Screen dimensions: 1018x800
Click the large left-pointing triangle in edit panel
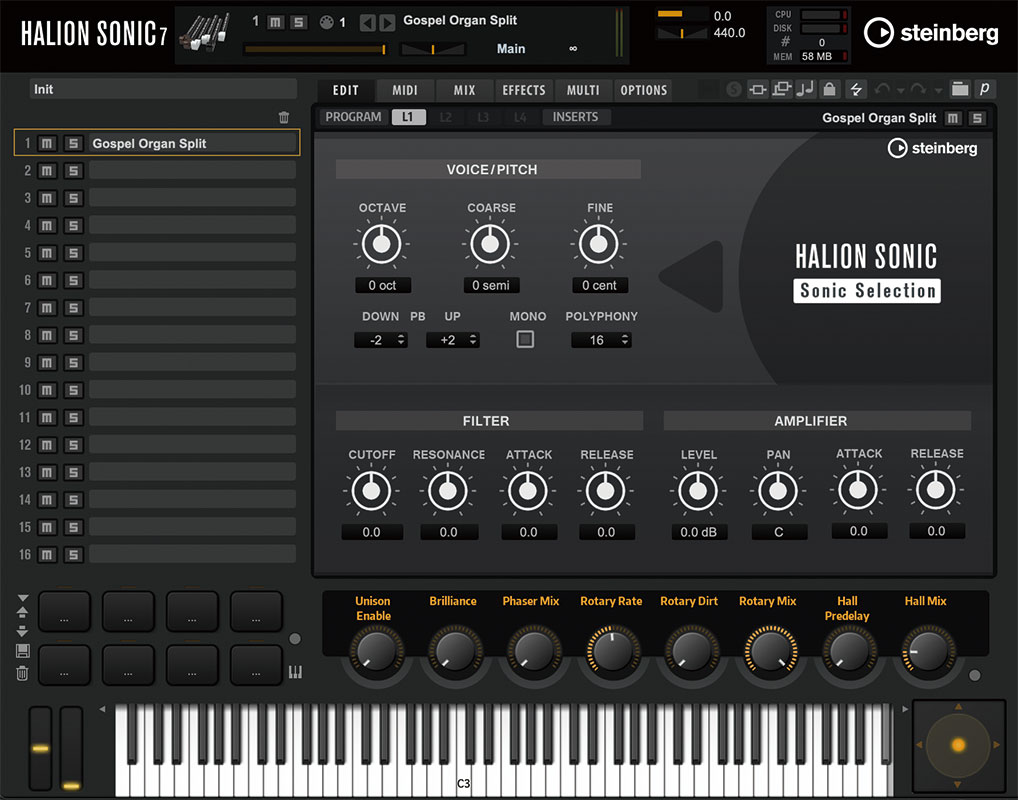click(x=692, y=277)
